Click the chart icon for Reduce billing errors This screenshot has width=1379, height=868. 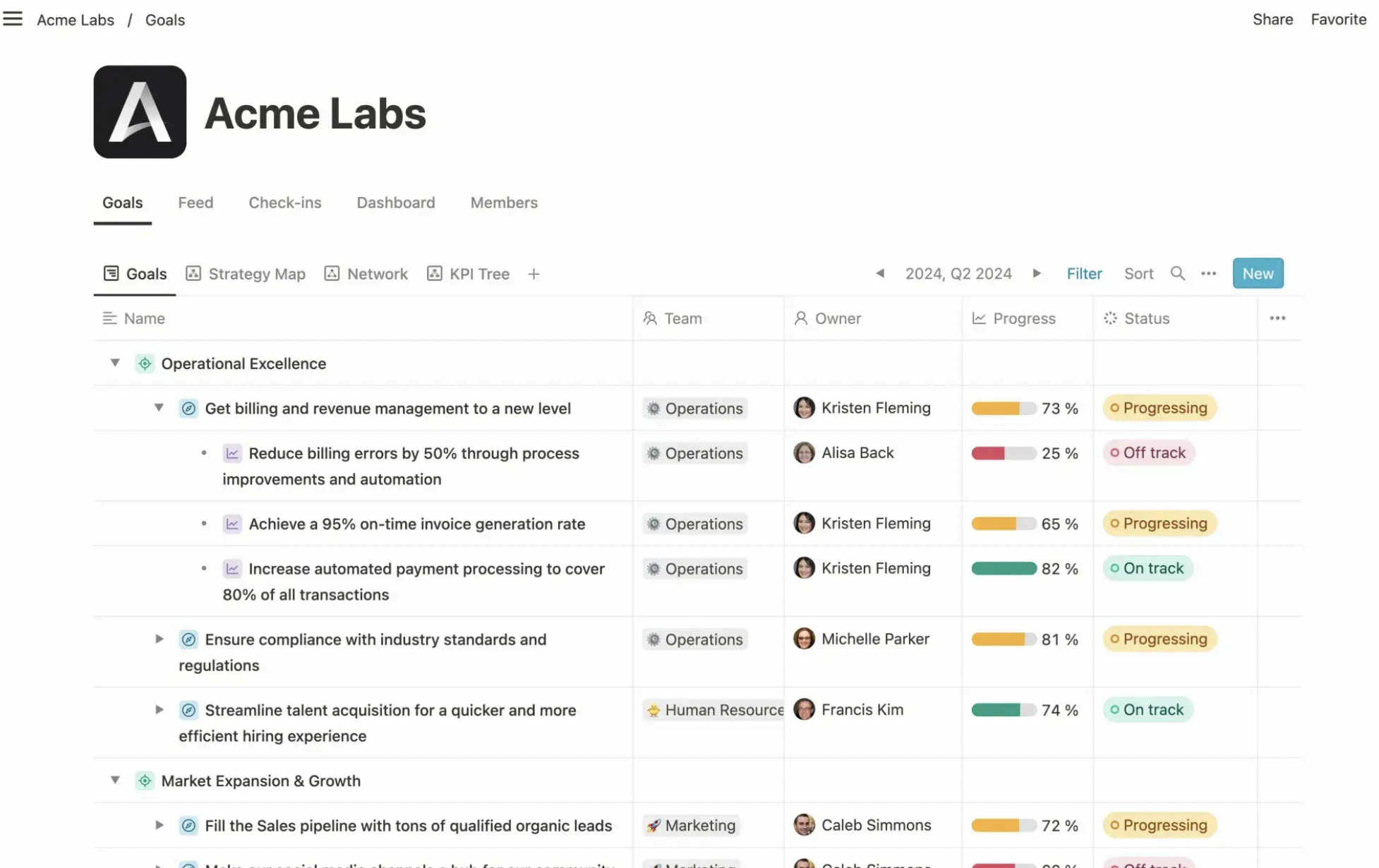(232, 453)
